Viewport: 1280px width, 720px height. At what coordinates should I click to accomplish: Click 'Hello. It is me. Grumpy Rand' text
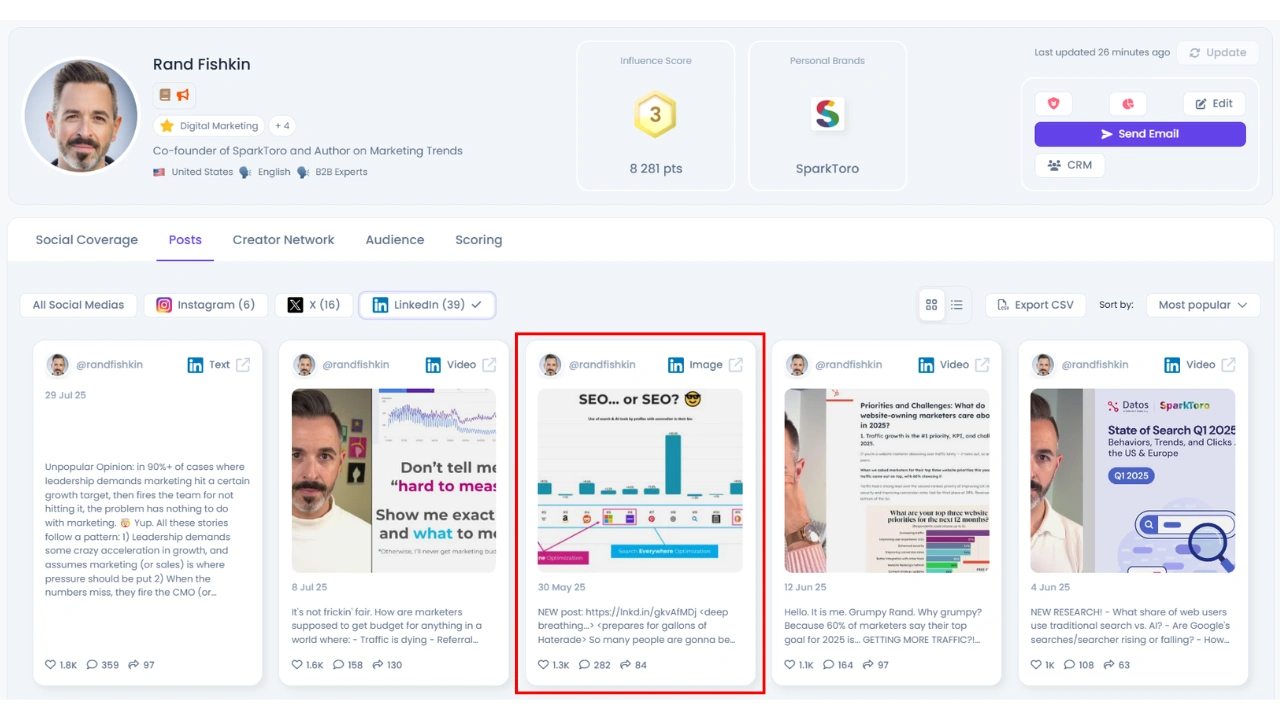(x=884, y=626)
